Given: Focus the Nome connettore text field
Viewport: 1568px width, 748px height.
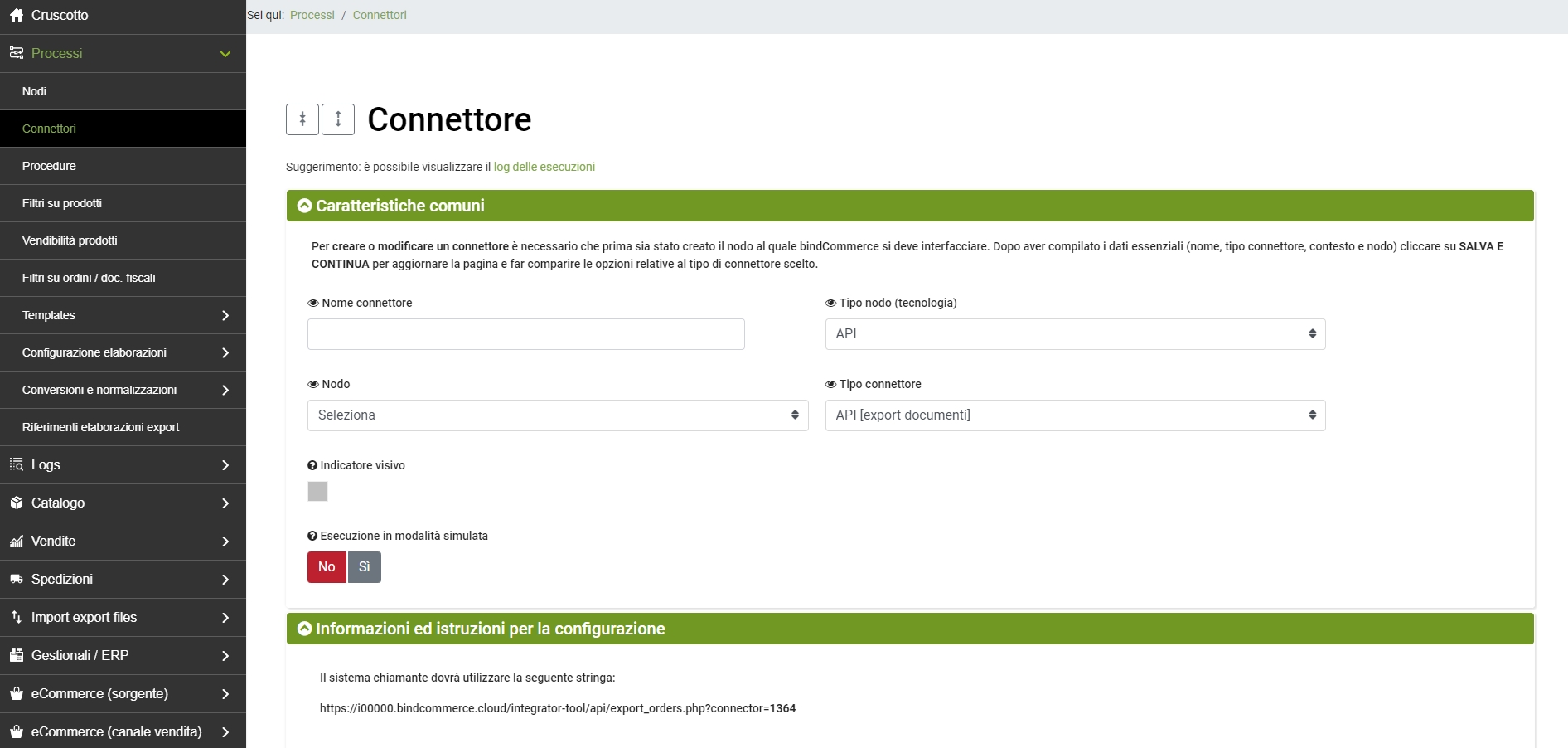Looking at the screenshot, I should pos(526,334).
